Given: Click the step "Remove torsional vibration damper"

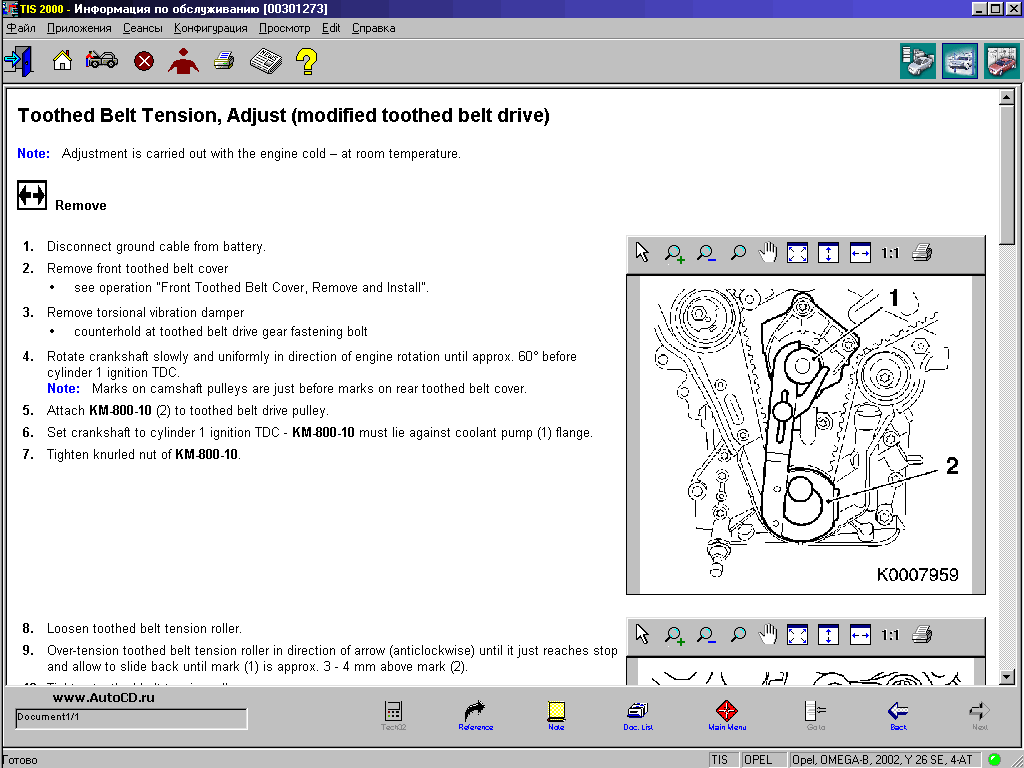Looking at the screenshot, I should (x=145, y=313).
